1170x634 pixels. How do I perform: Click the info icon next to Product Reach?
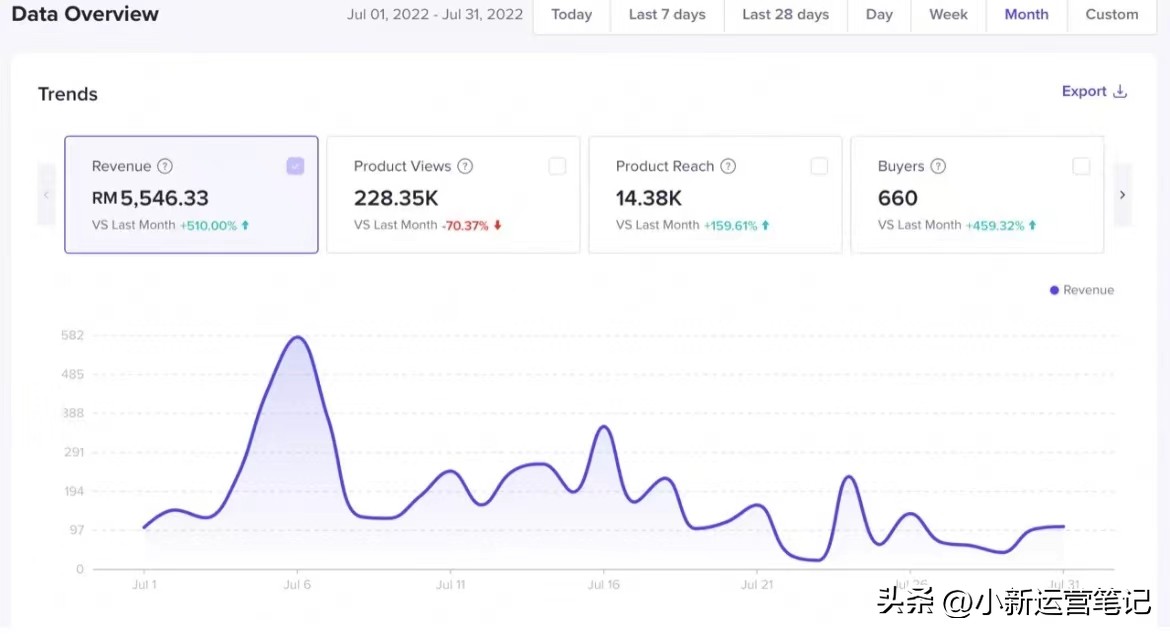728,167
